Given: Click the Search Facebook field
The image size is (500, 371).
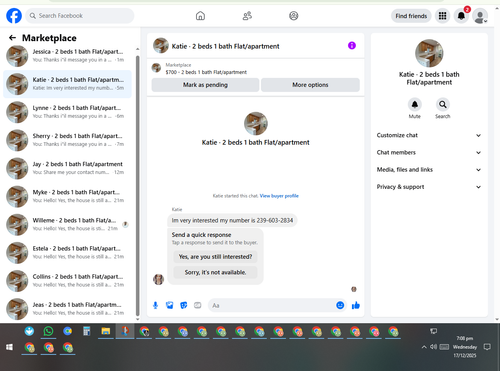Looking at the screenshot, I should click(80, 16).
